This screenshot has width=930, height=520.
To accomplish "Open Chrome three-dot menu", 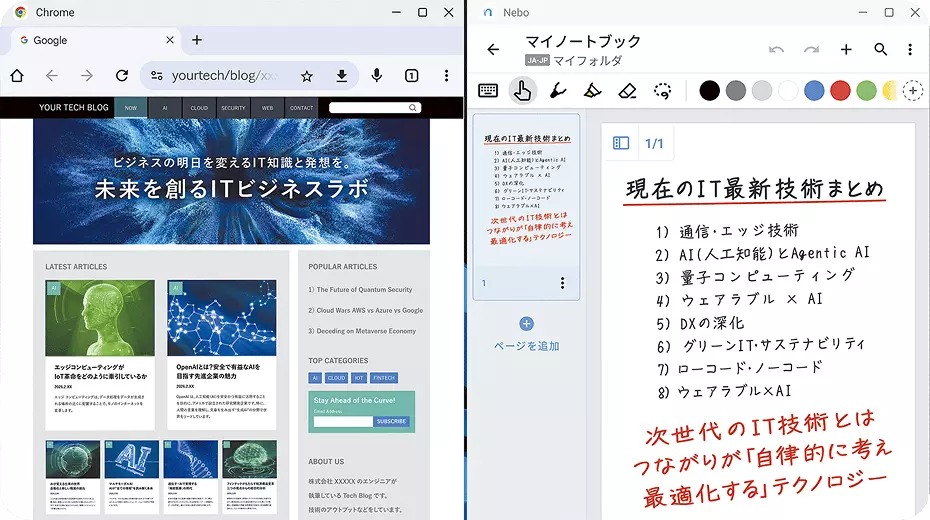I will [446, 75].
